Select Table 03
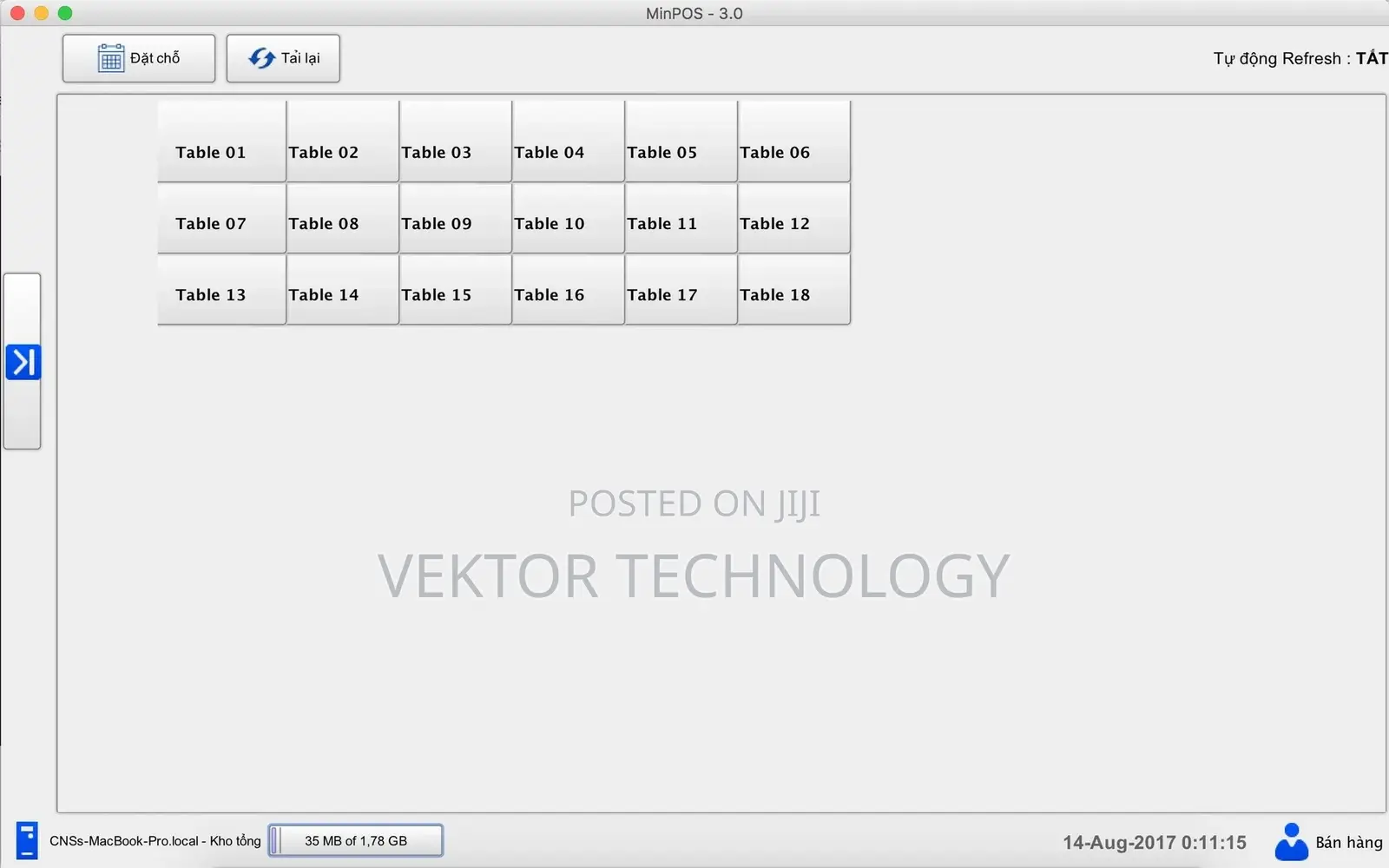The height and width of the screenshot is (868, 1389). pos(456,141)
